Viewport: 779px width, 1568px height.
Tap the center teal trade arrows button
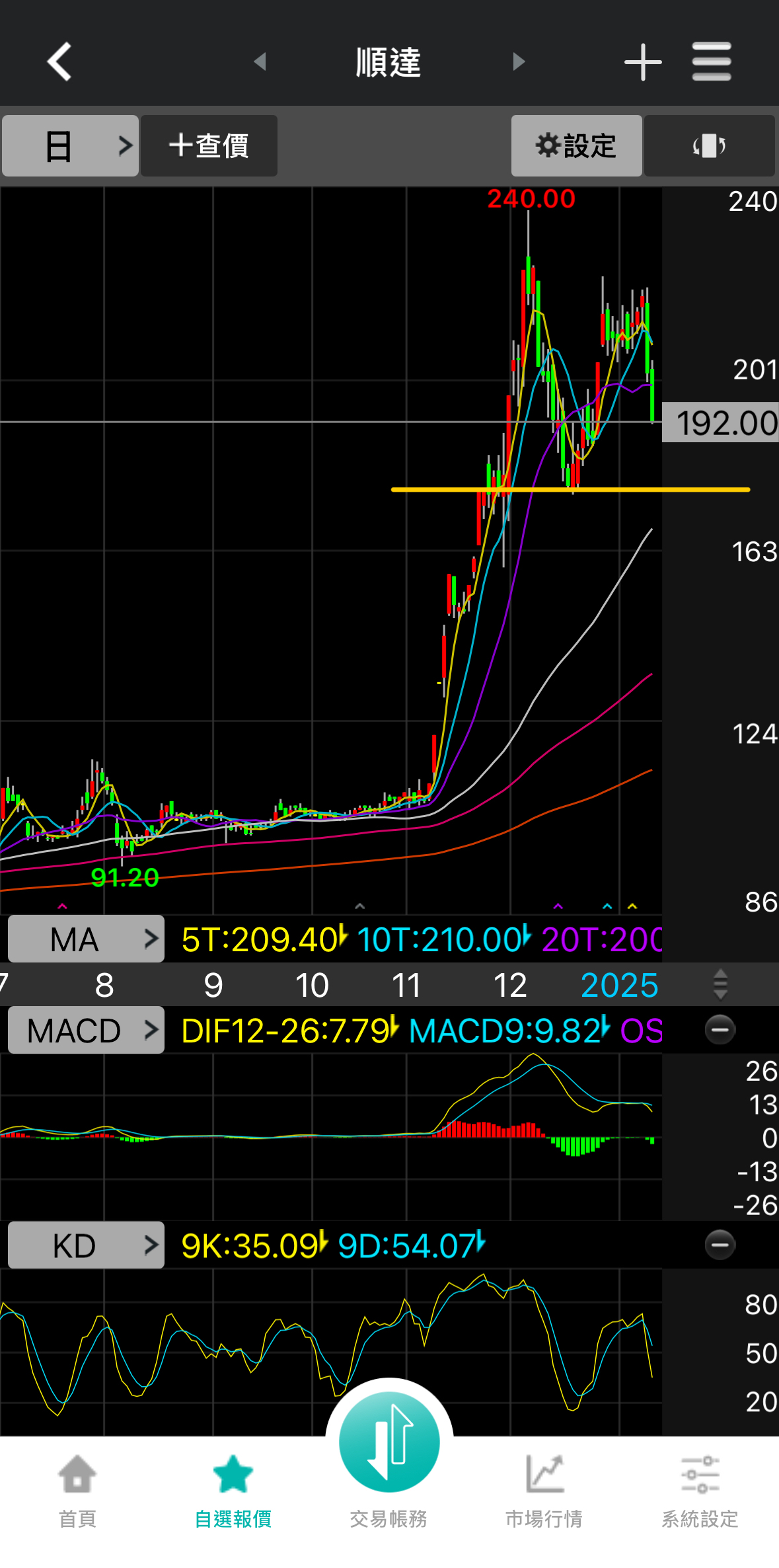click(x=389, y=1441)
